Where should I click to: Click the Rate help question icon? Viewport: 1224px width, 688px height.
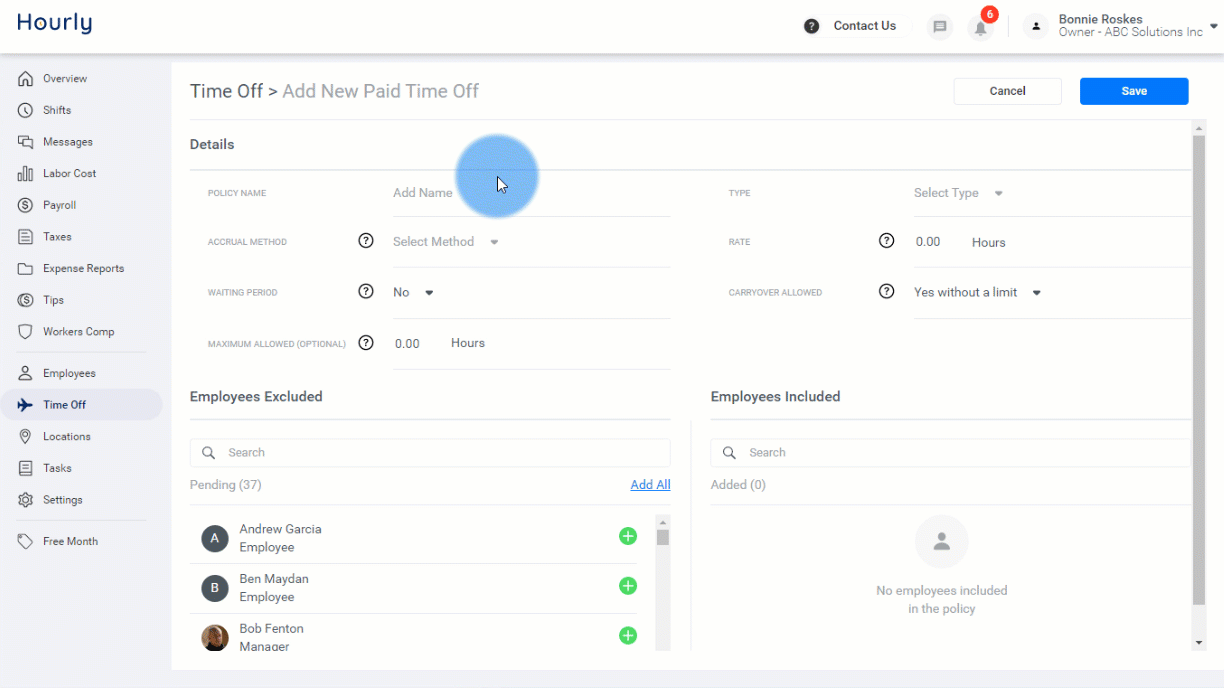(886, 241)
